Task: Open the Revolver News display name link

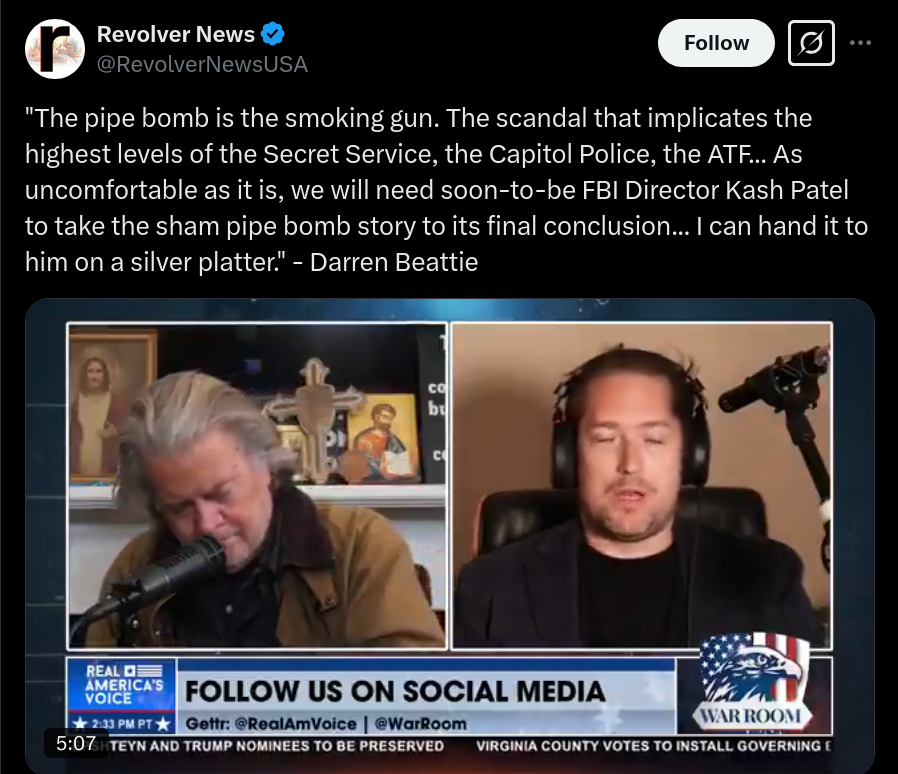Action: coord(176,34)
